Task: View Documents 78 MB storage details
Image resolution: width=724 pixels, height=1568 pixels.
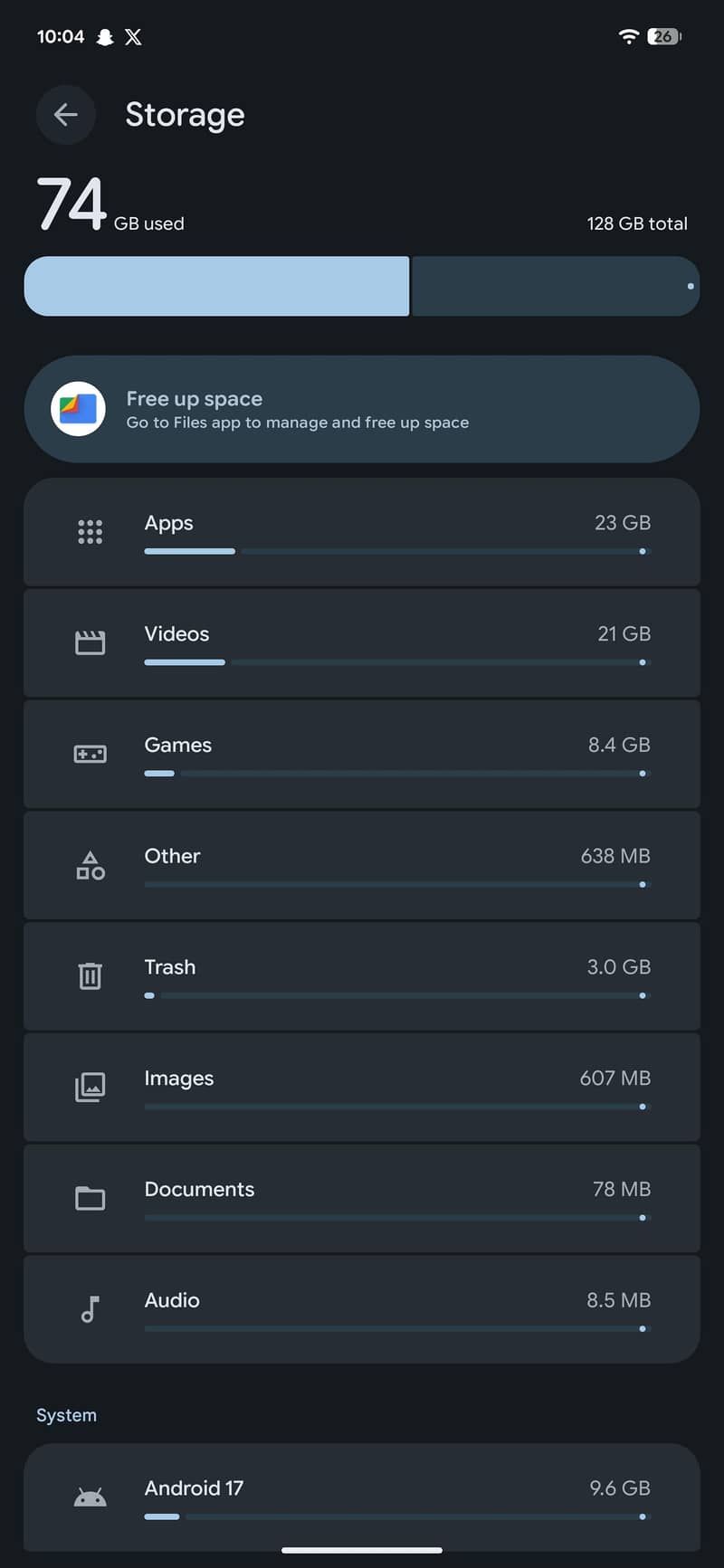Action: [x=362, y=1198]
